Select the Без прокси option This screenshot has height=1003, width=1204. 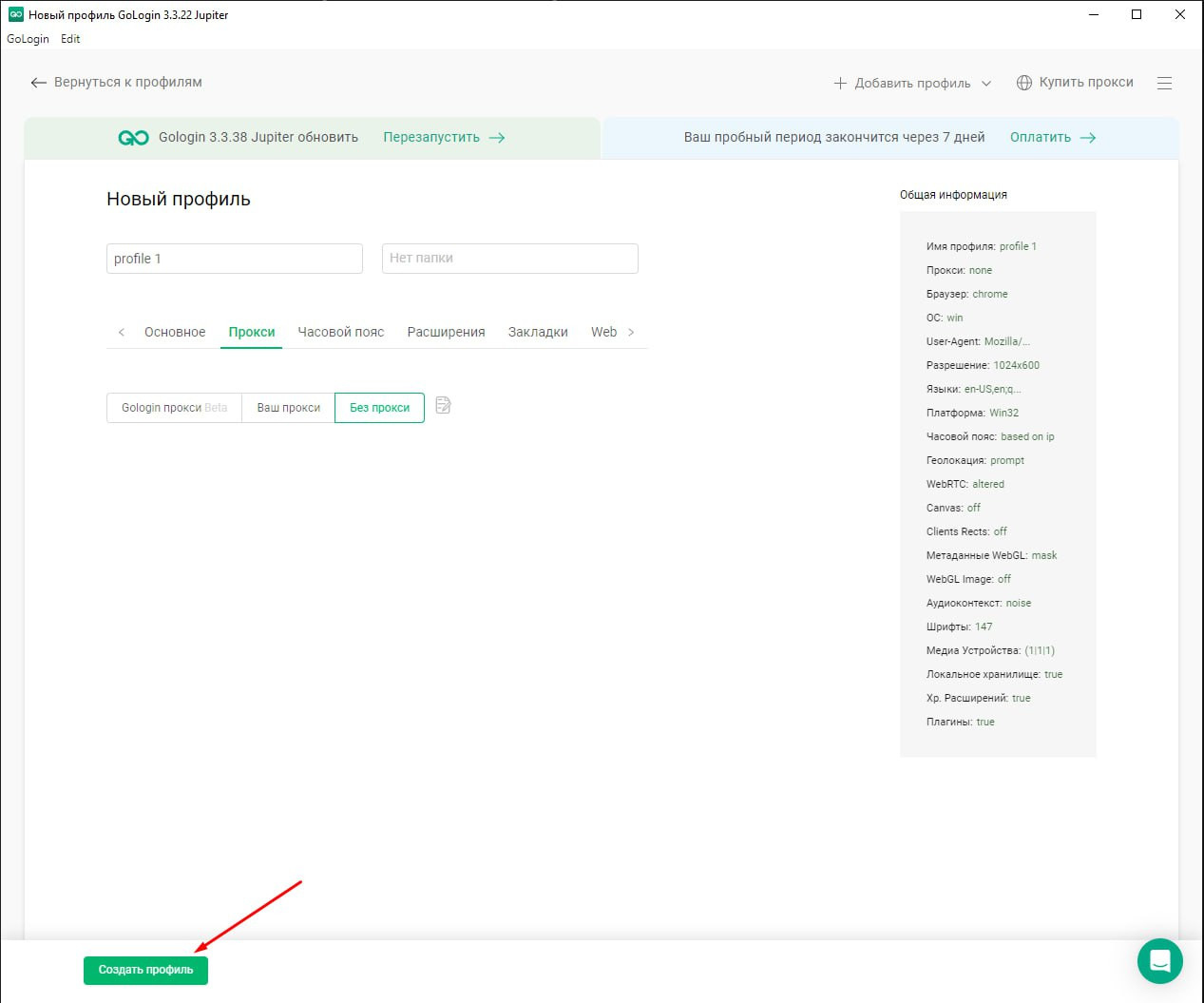[379, 408]
